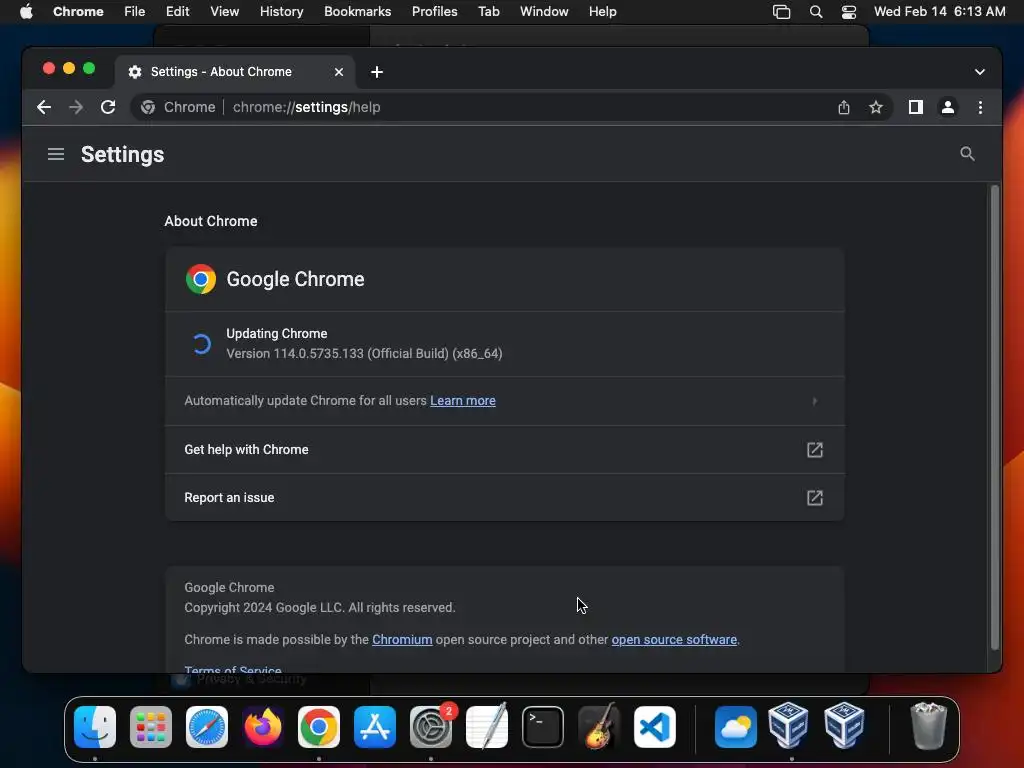Open Chrome's three-dot menu

(x=980, y=107)
